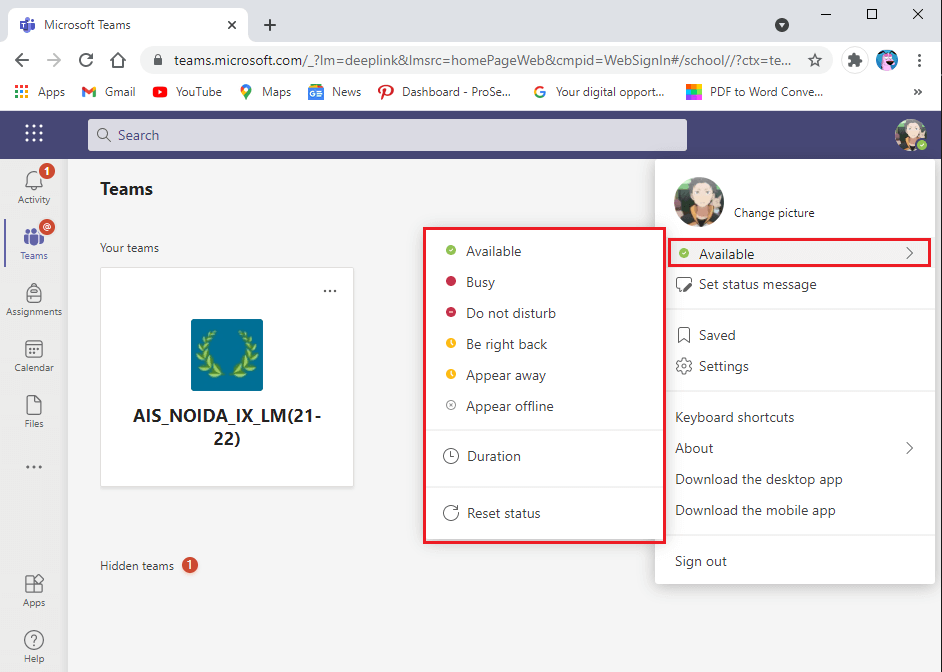Click the Sign out option
The image size is (942, 672).
click(700, 561)
